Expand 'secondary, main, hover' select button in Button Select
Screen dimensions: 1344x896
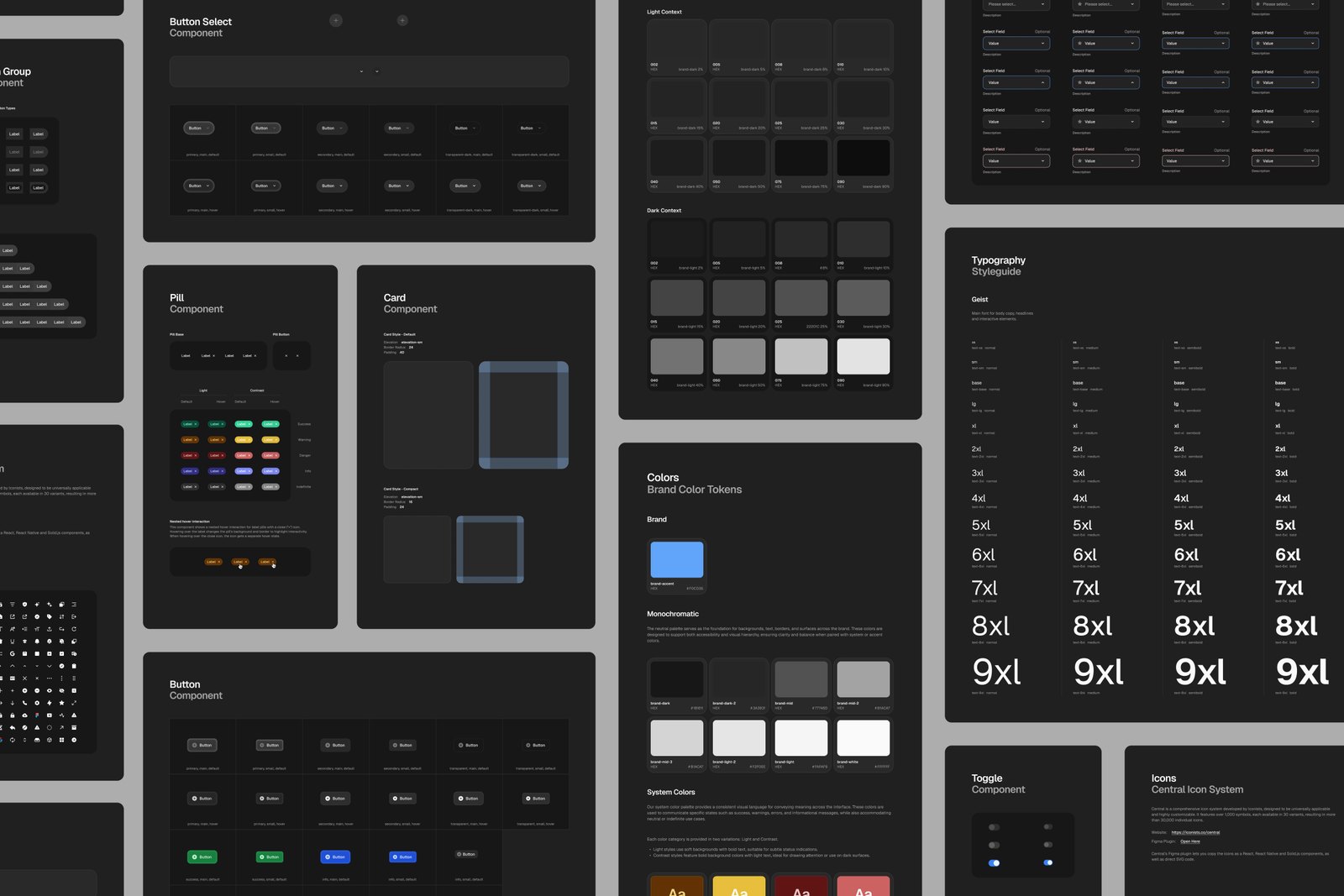[332, 186]
